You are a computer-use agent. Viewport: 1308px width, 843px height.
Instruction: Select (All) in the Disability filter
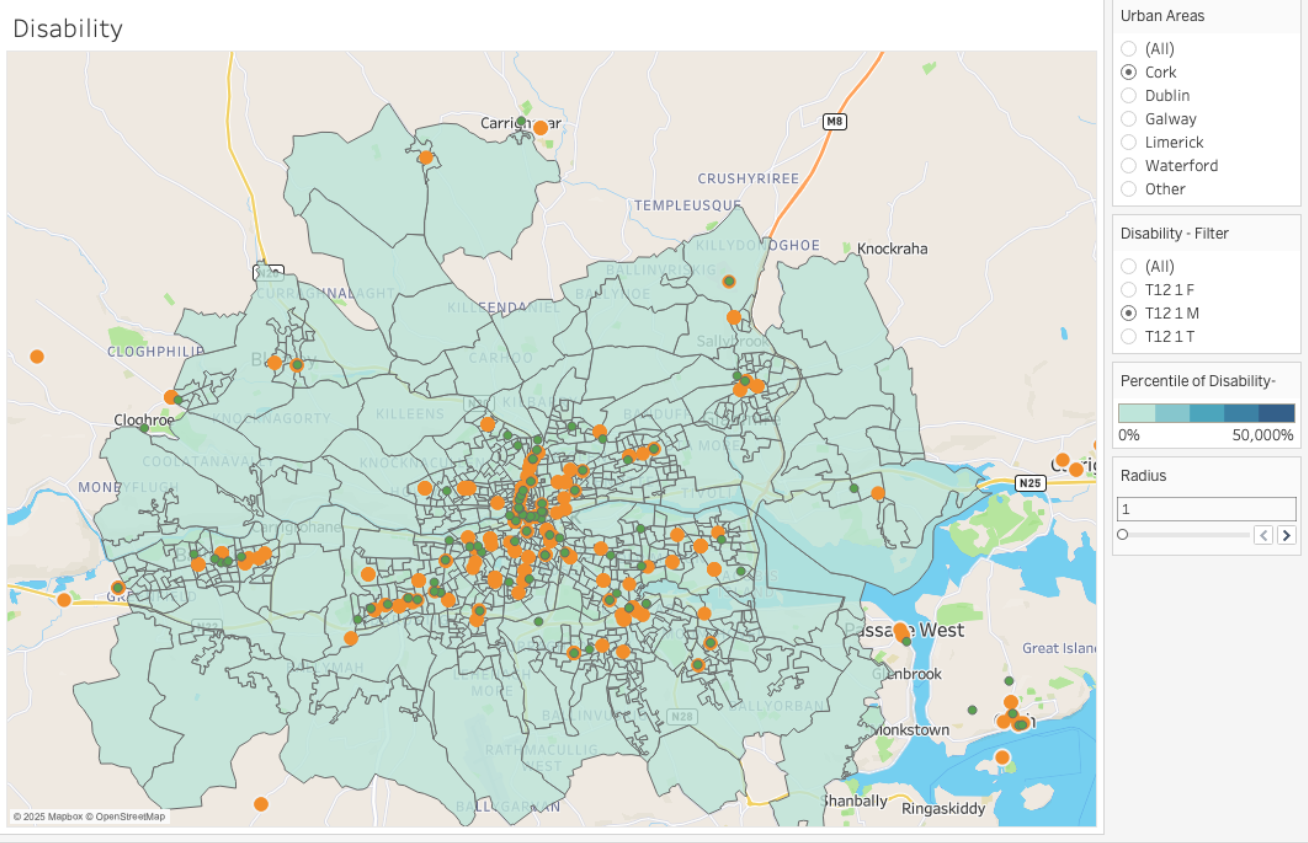point(1129,266)
